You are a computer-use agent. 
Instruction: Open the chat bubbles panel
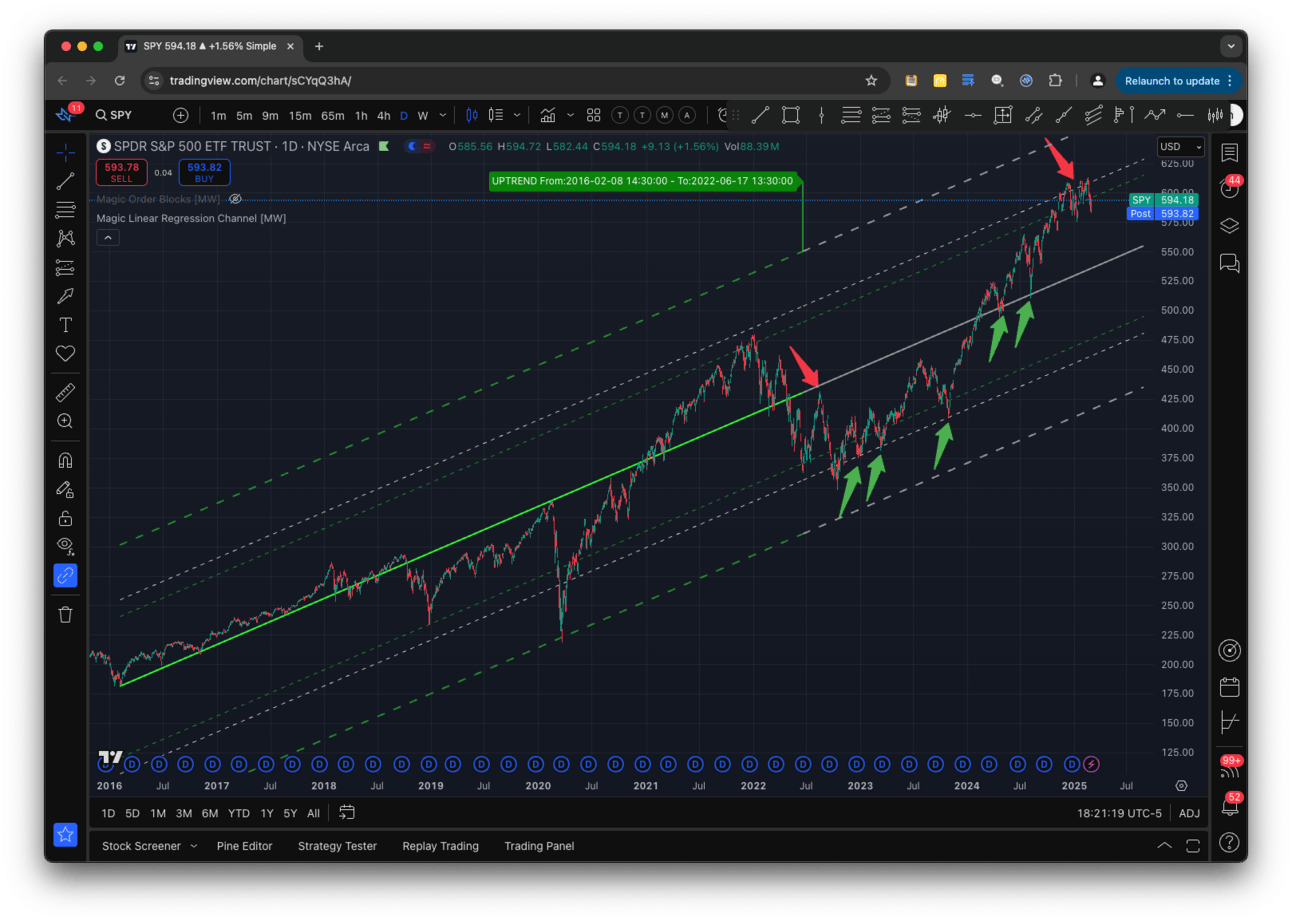(1230, 263)
